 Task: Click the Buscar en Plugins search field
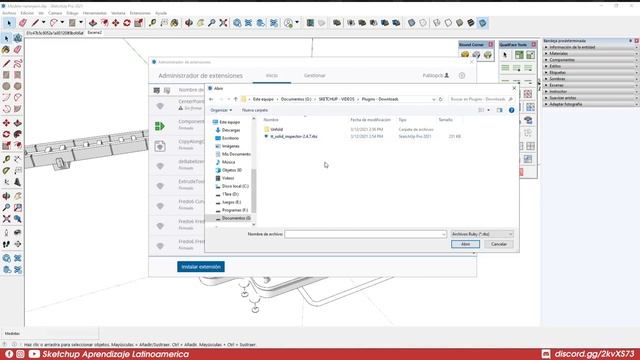(x=481, y=99)
